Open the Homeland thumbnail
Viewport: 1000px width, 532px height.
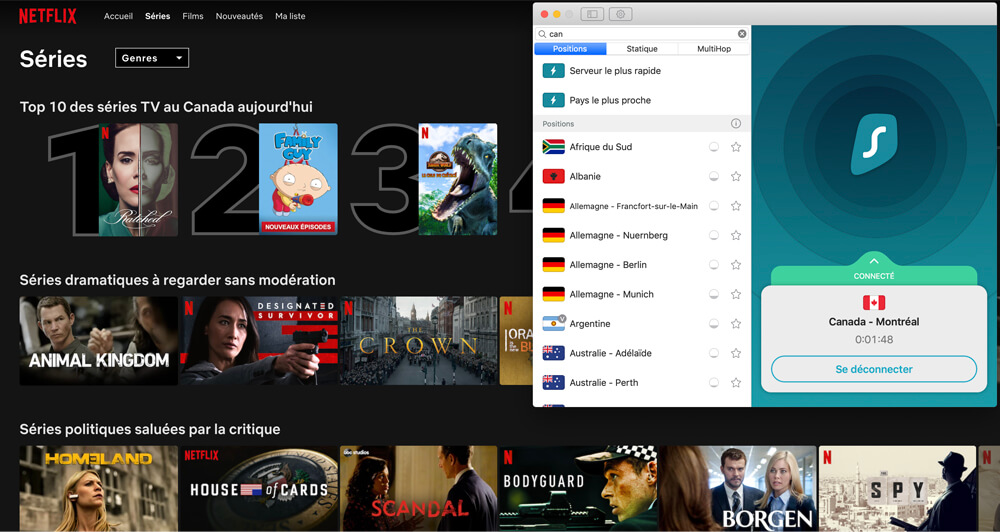(x=99, y=489)
